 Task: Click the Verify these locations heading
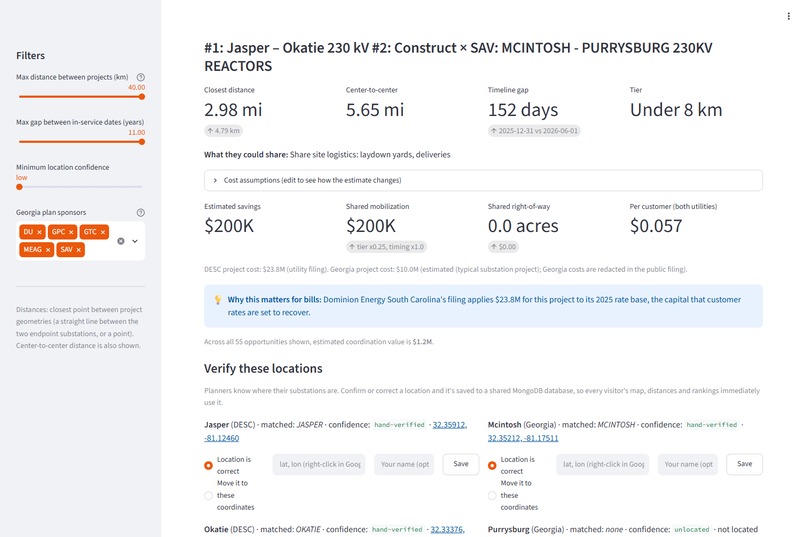coord(263,368)
